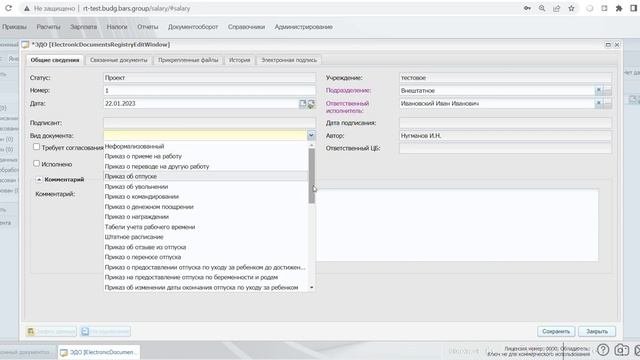The image size is (640, 360).
Task: Click the browser address bar URL
Action: point(136,8)
